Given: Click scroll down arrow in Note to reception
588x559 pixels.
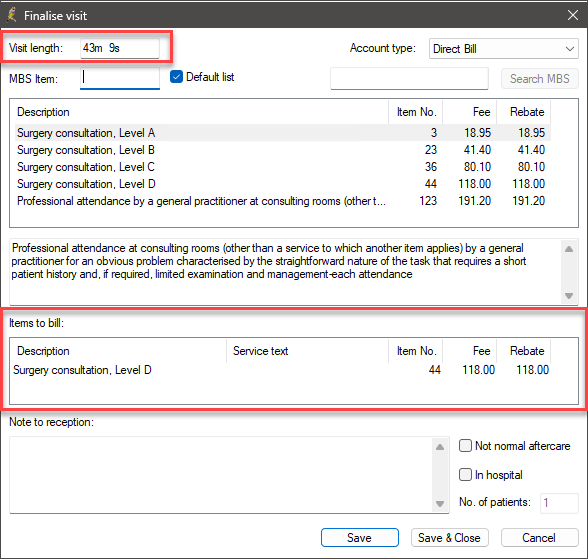Looking at the screenshot, I should pos(440,504).
